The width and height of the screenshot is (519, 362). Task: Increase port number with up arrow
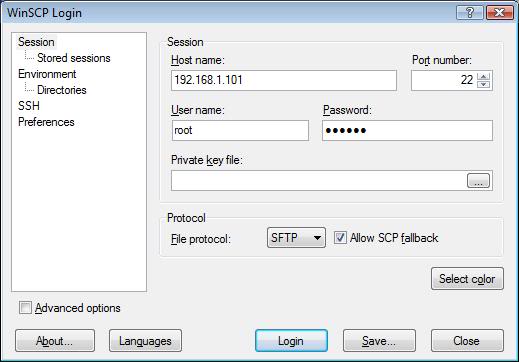(483, 76)
